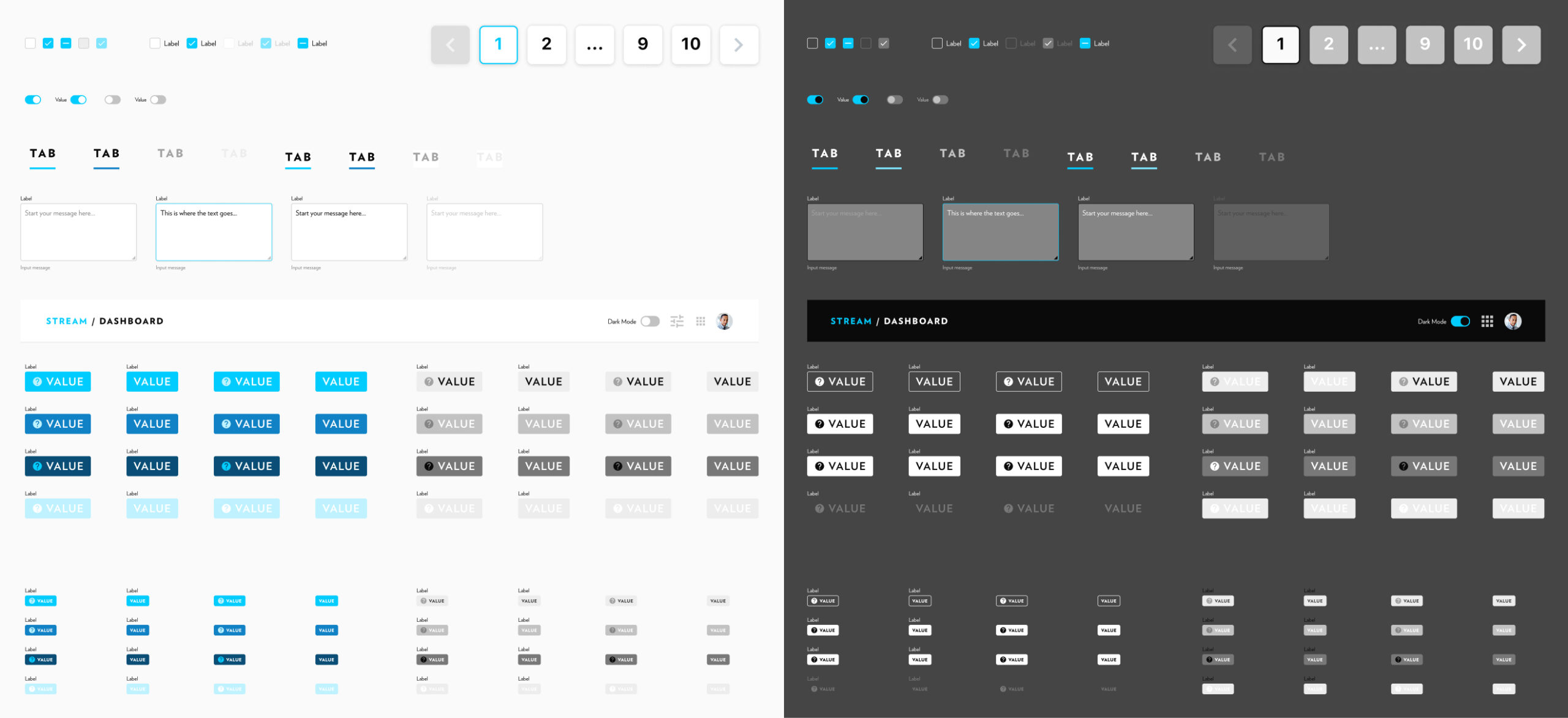Screen dimensions: 1568x718
Task: Select the leftmost TAB in light theme
Action: (43, 154)
